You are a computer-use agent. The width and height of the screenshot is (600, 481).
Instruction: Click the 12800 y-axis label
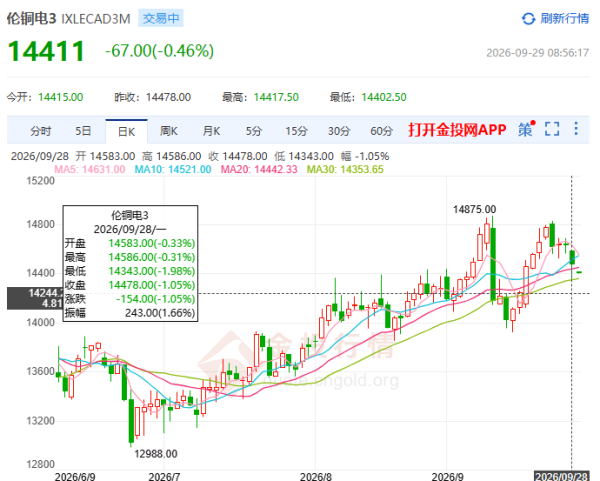pyautogui.click(x=40, y=464)
